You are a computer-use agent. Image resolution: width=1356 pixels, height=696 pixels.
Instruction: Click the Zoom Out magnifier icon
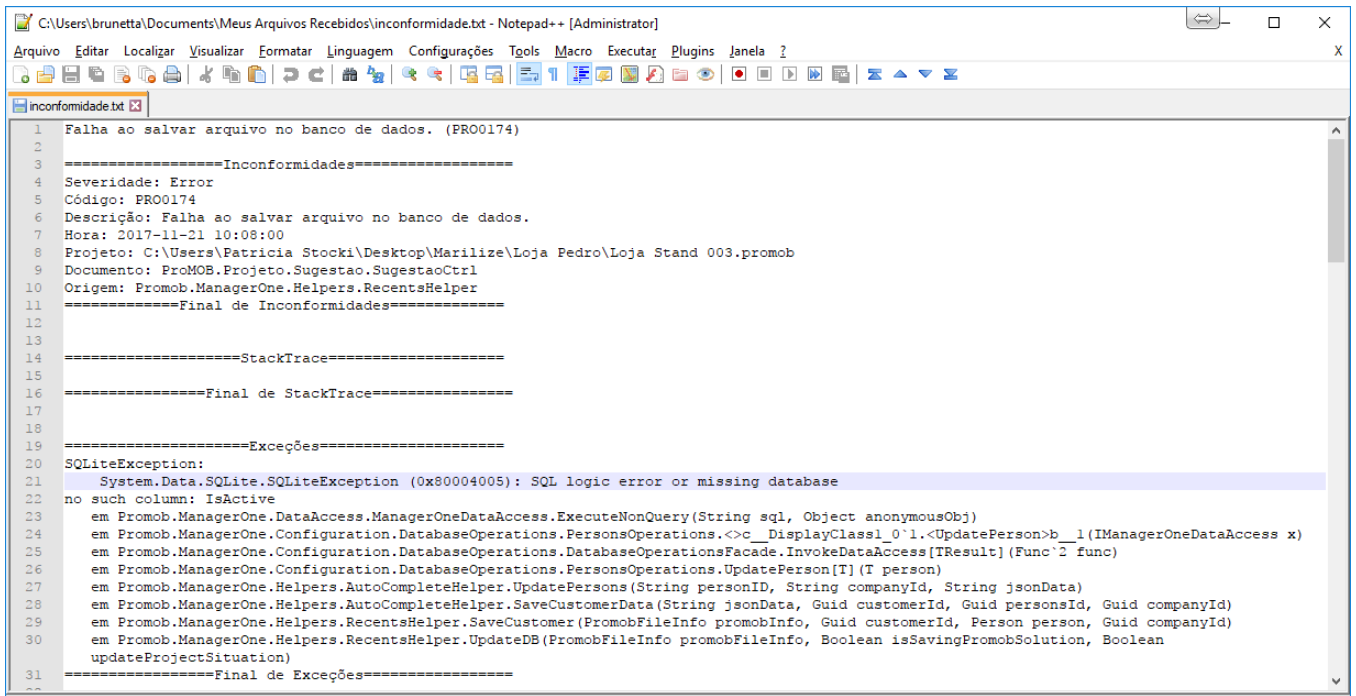click(434, 74)
